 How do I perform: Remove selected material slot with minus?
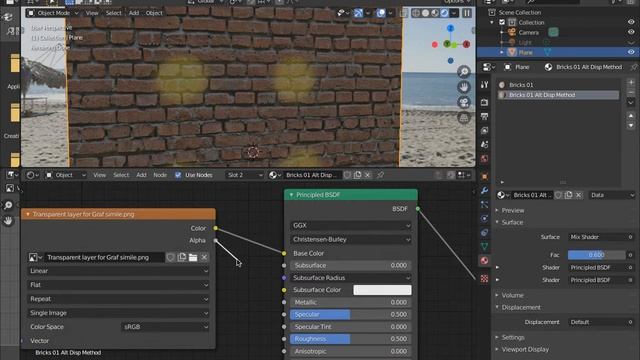[x=631, y=93]
